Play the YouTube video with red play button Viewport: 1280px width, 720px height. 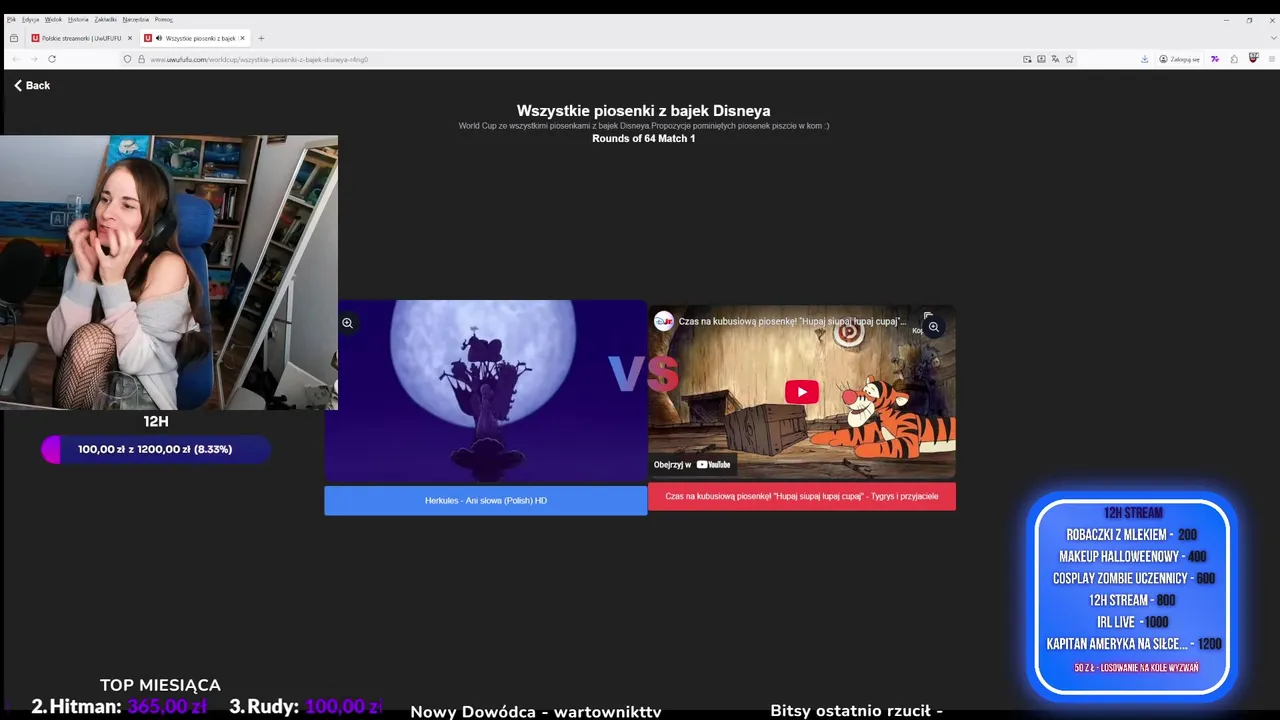coord(801,392)
